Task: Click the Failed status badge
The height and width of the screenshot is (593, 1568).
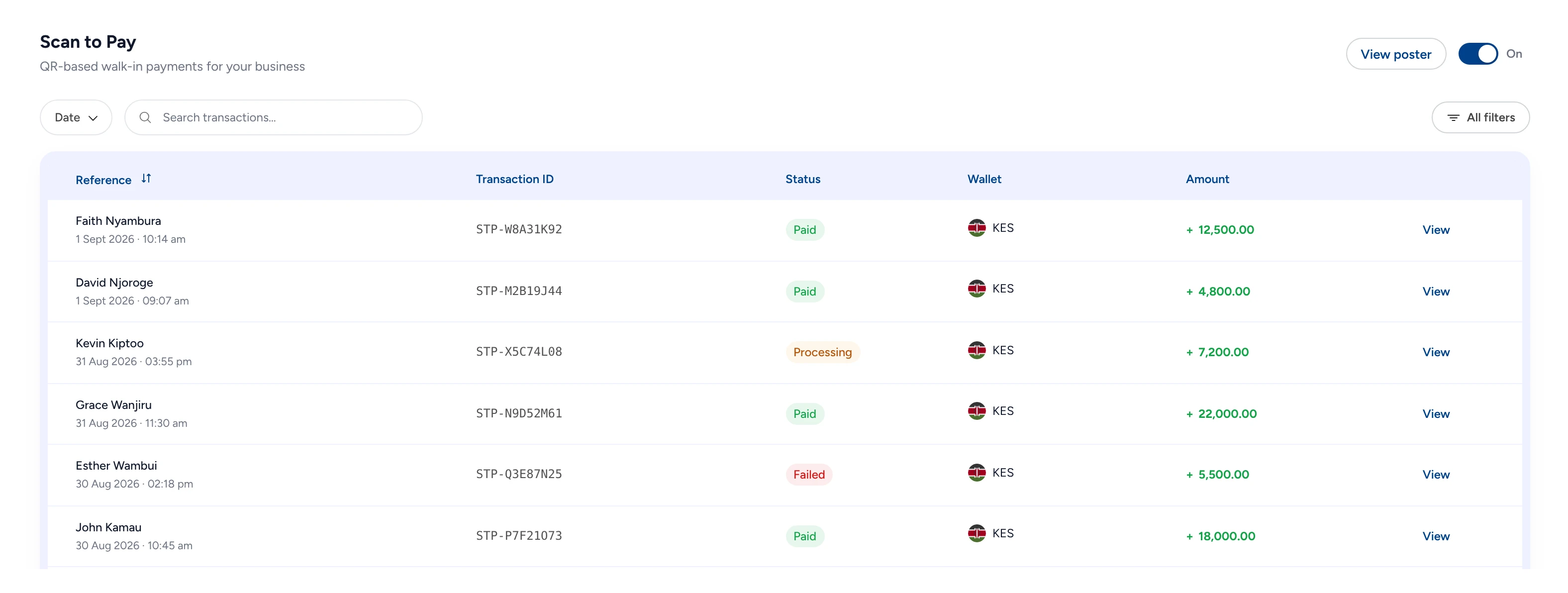Action: click(808, 475)
